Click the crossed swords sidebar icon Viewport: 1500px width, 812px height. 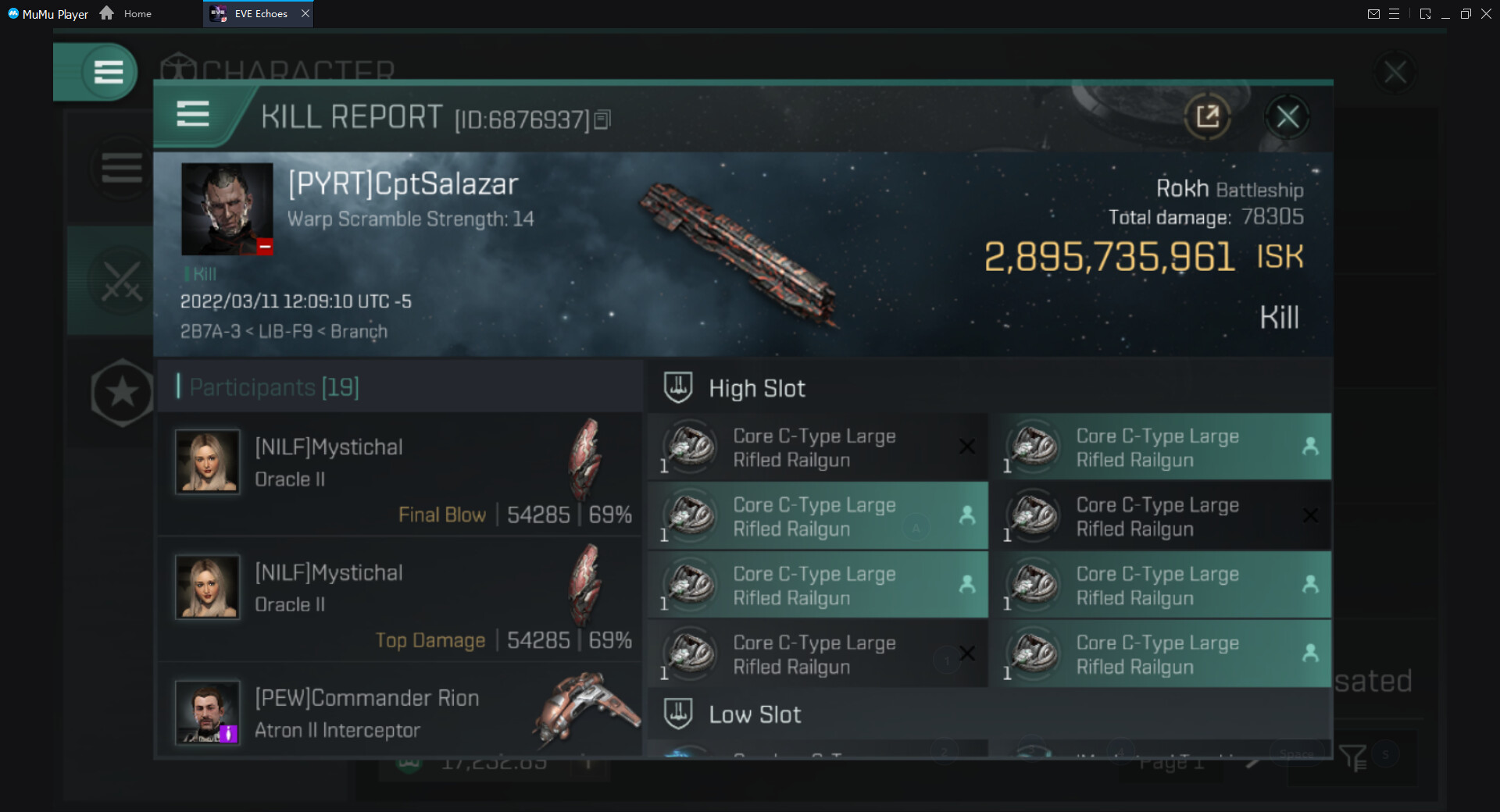(x=122, y=281)
